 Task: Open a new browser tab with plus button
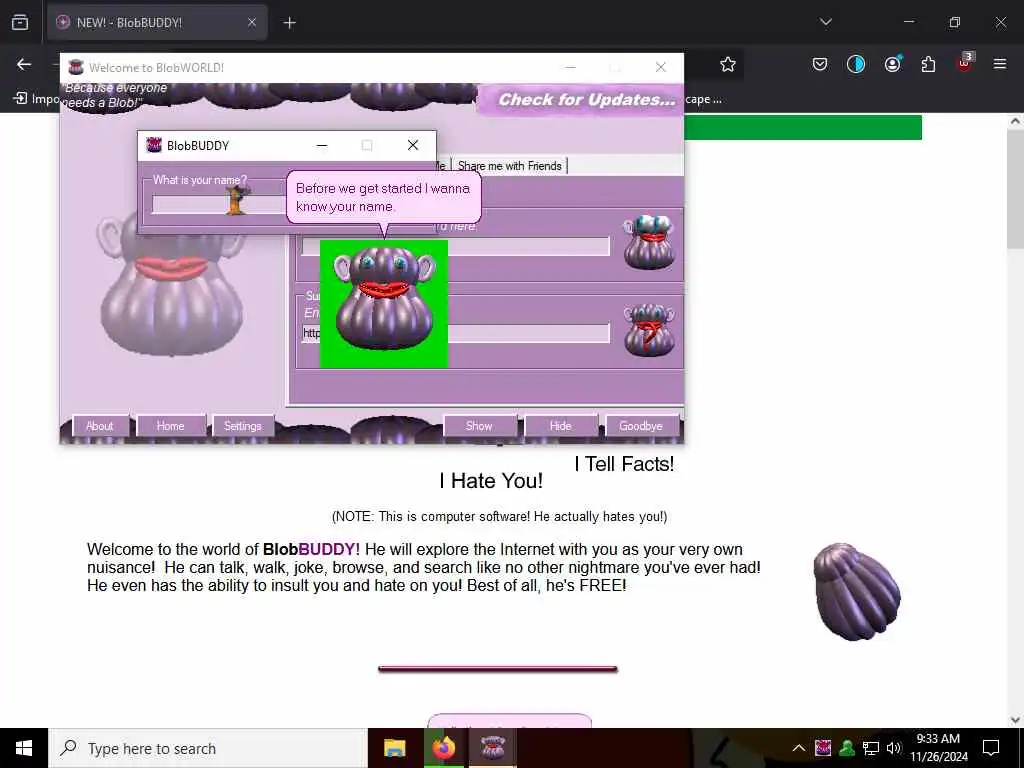tap(289, 23)
